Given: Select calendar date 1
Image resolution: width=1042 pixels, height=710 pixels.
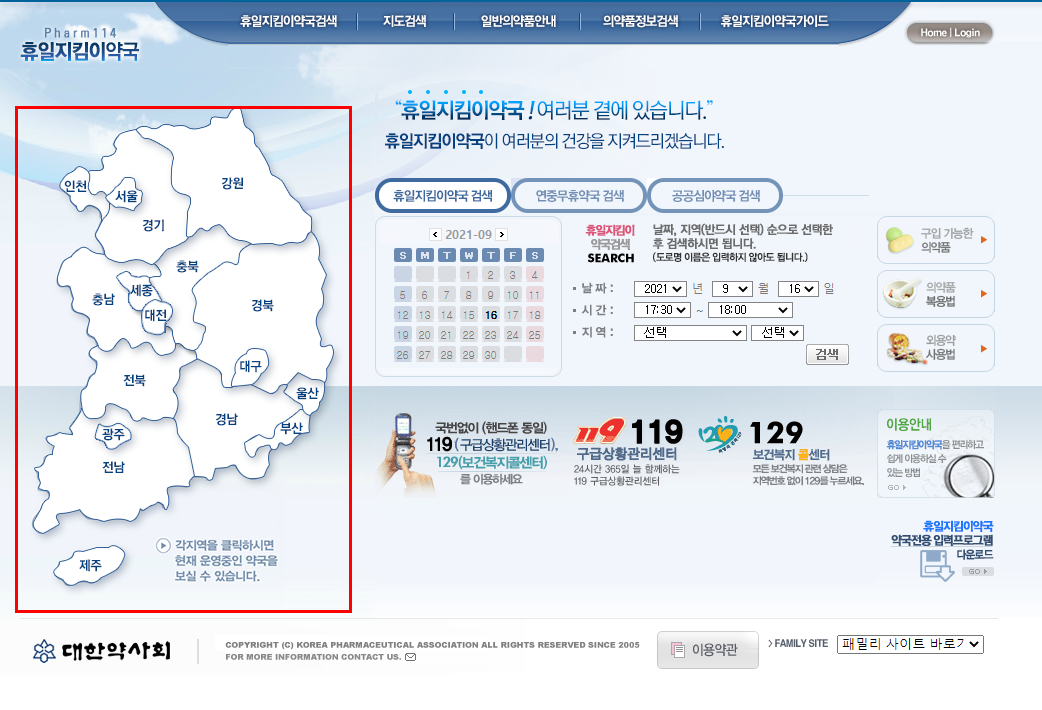Looking at the screenshot, I should click(469, 274).
